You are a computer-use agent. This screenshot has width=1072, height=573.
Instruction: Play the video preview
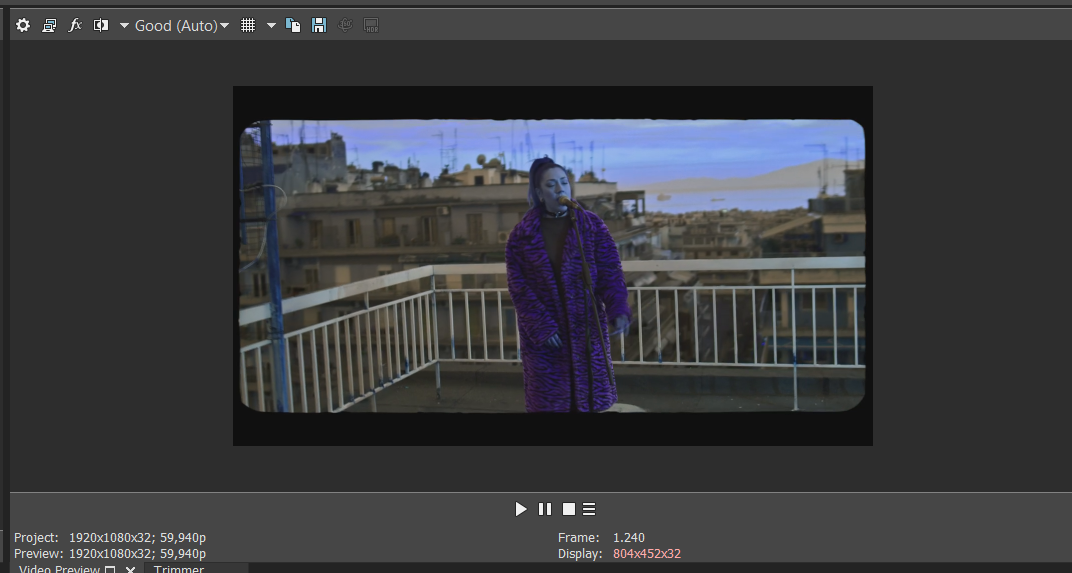click(520, 509)
